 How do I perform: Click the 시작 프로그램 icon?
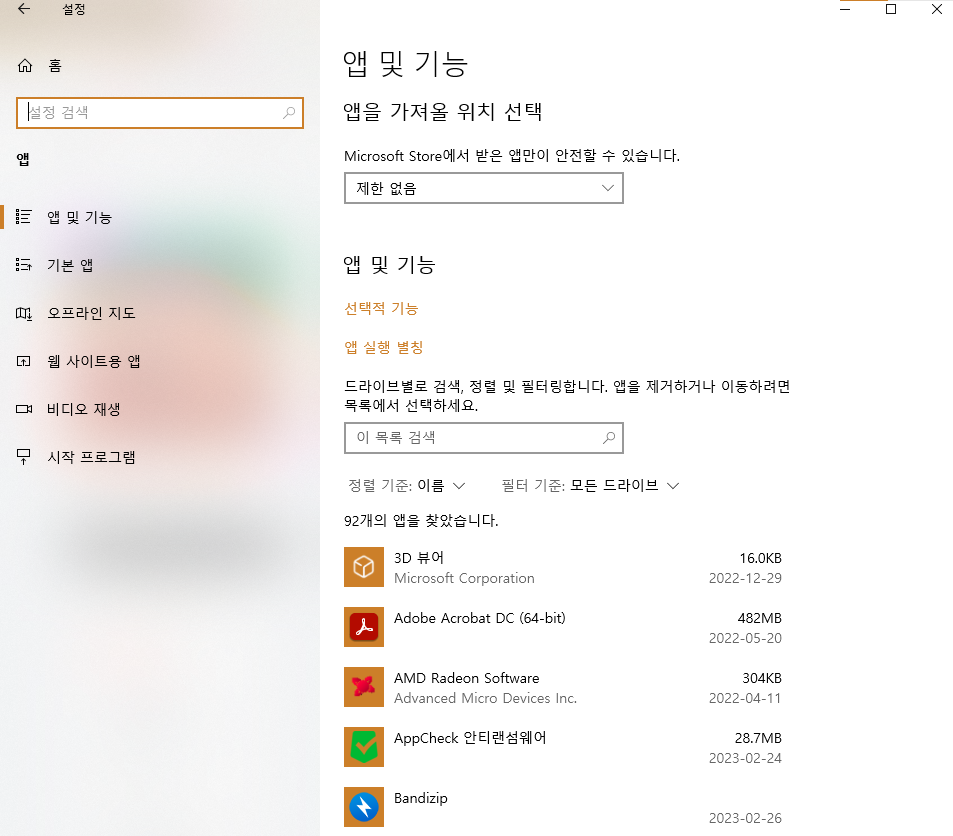pyautogui.click(x=24, y=457)
